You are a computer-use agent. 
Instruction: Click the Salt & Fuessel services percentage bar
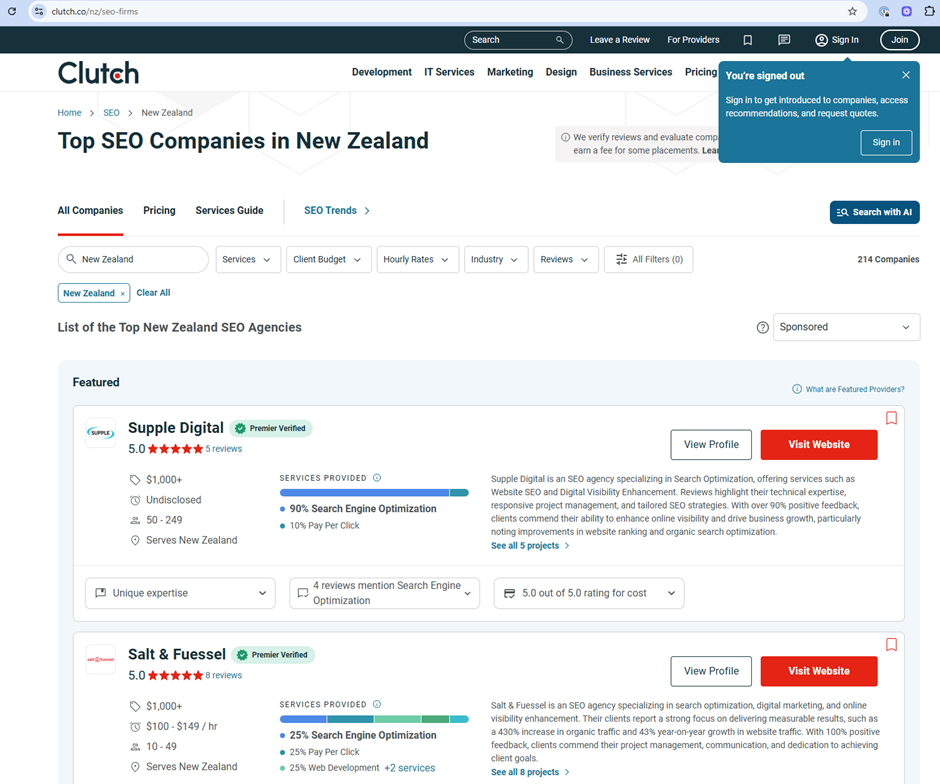tap(374, 719)
